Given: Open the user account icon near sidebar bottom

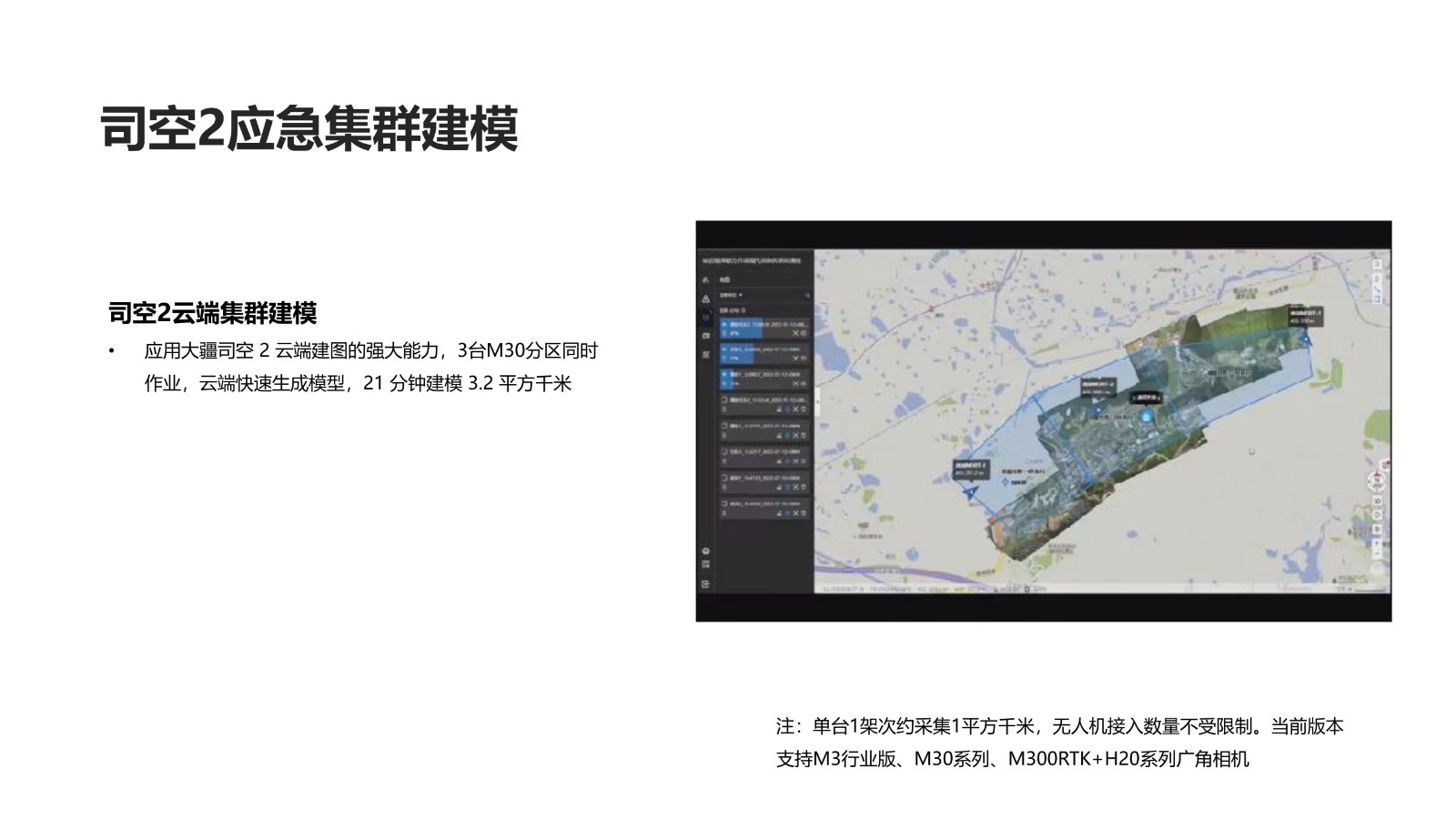Looking at the screenshot, I should pyautogui.click(x=706, y=551).
